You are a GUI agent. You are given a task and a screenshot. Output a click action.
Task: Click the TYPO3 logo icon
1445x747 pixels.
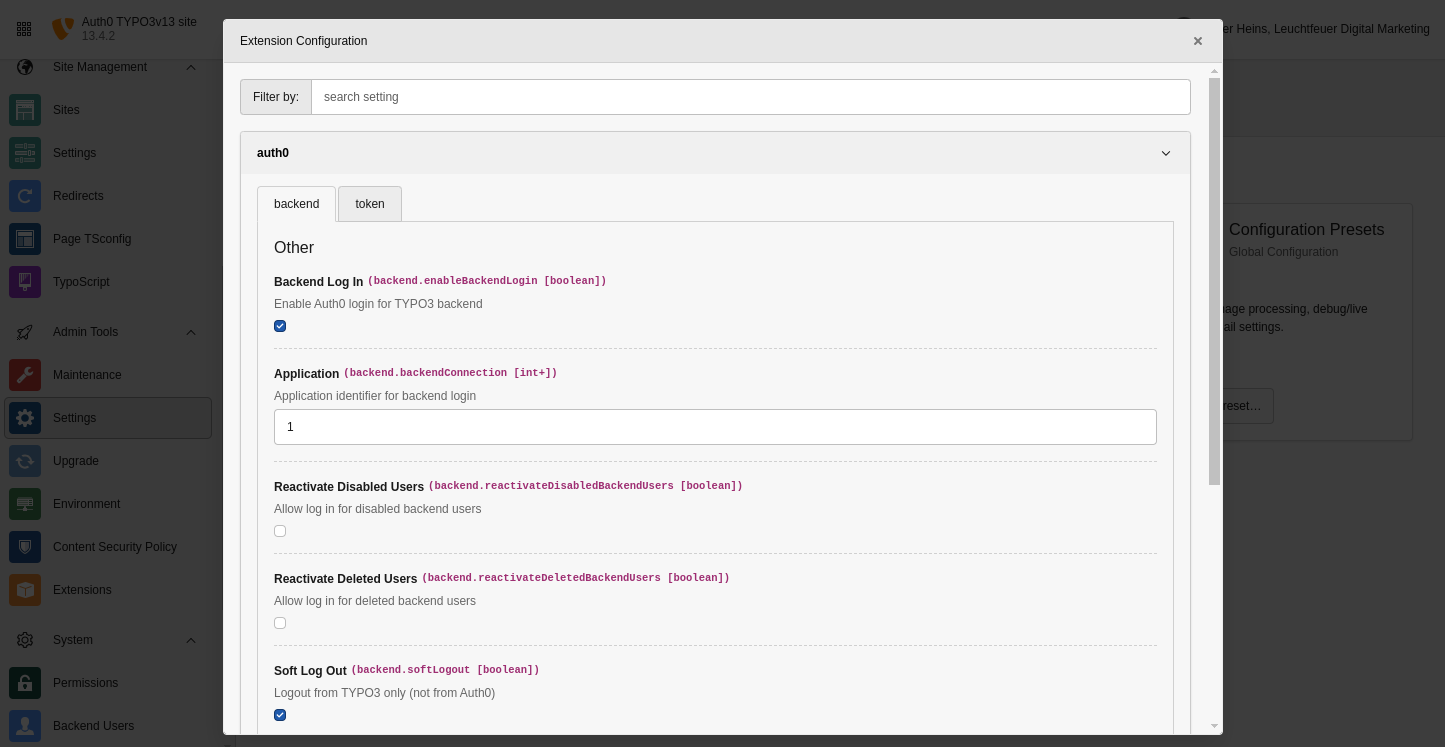click(x=62, y=29)
